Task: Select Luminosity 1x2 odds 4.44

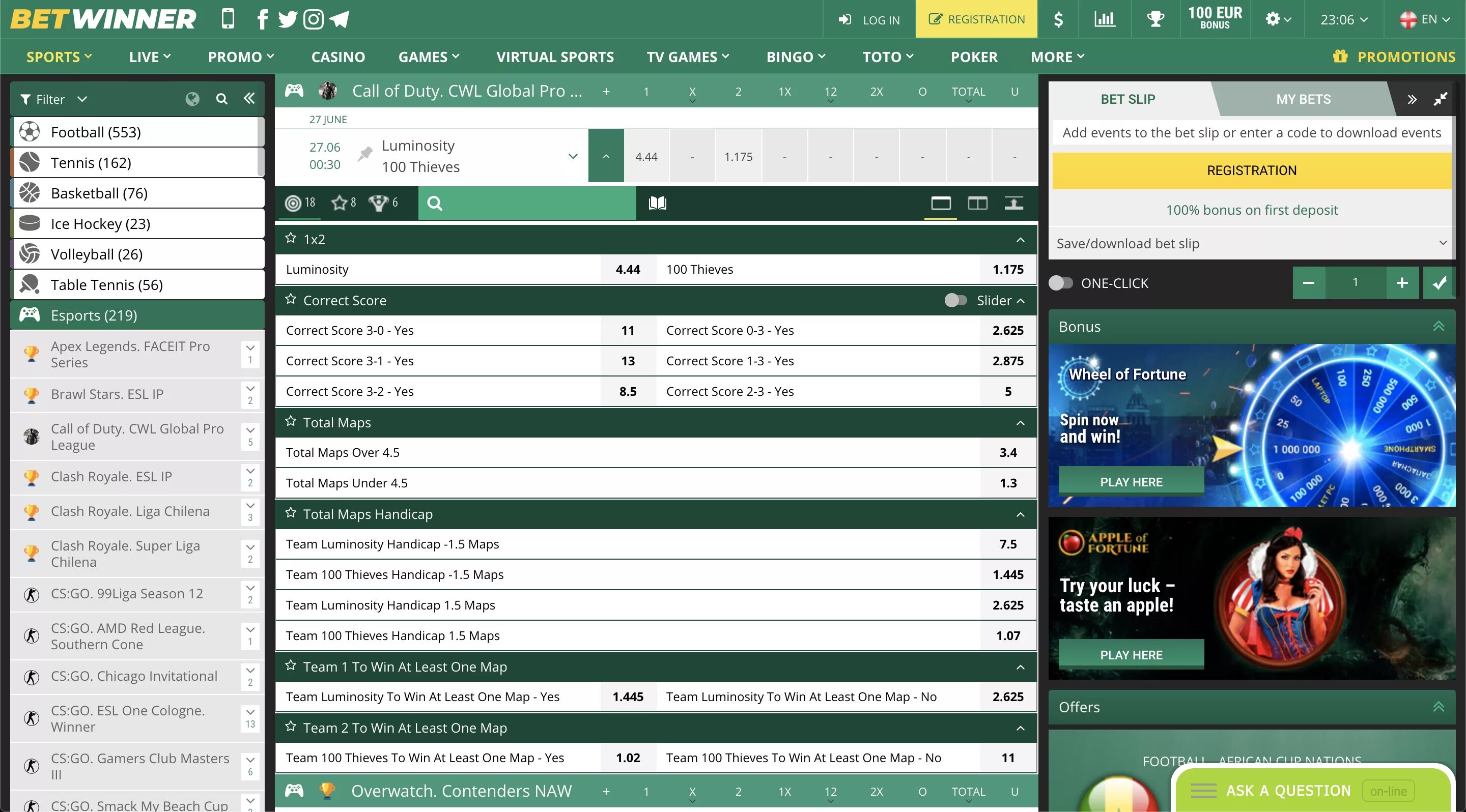Action: click(x=628, y=270)
